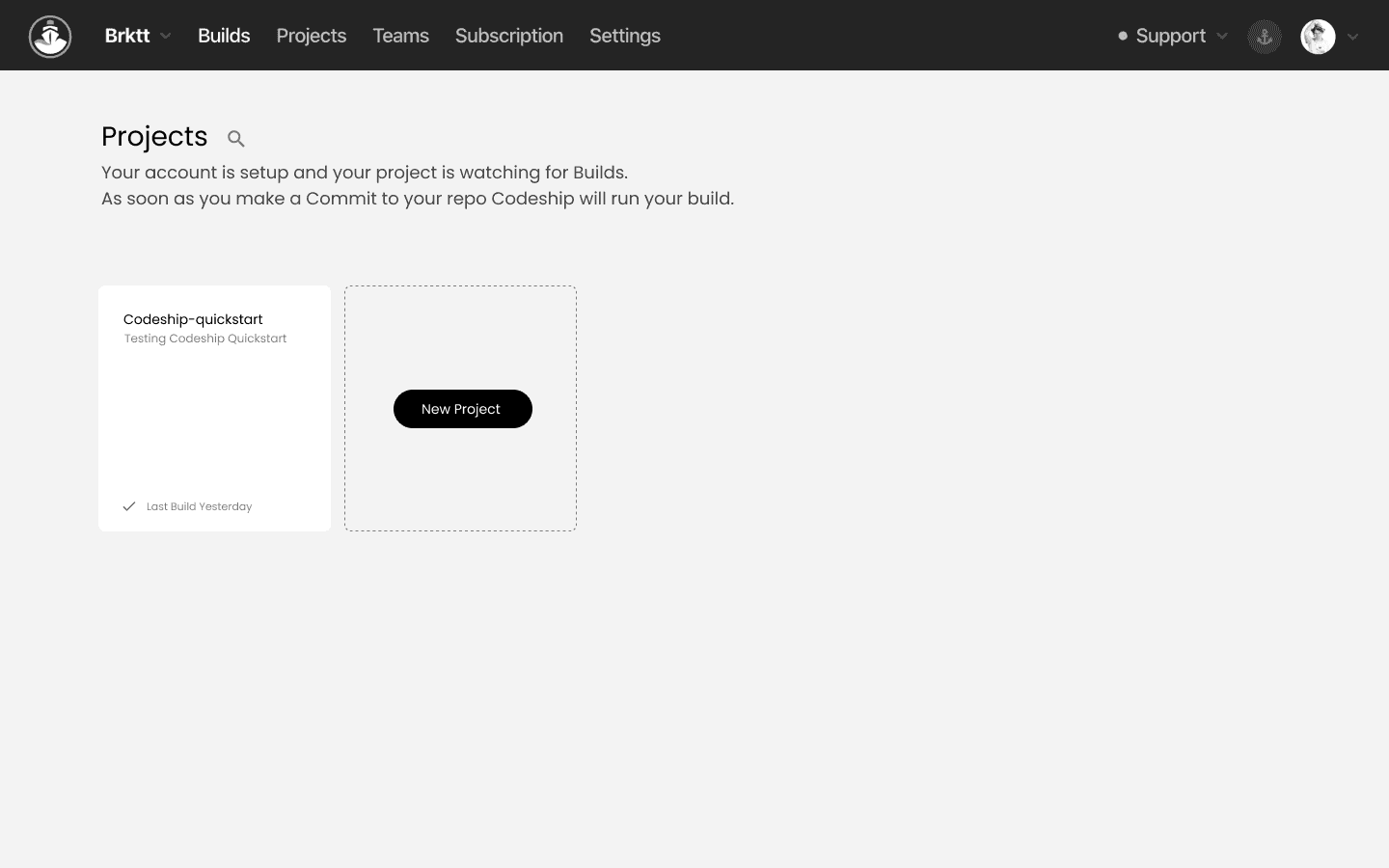
Task: Open the Subscription page
Action: pos(509,36)
